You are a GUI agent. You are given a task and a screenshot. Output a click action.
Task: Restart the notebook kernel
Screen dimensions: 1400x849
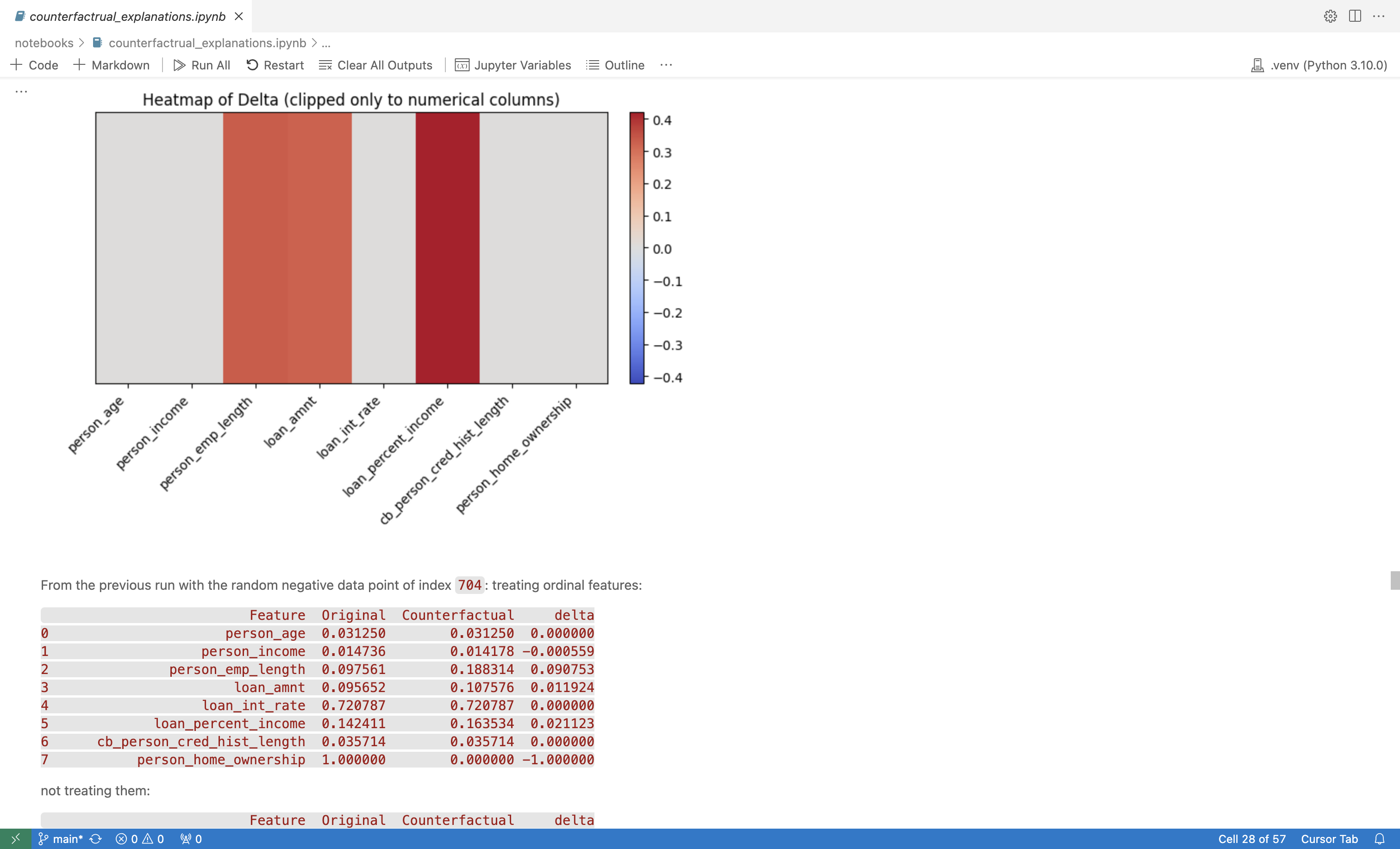275,65
